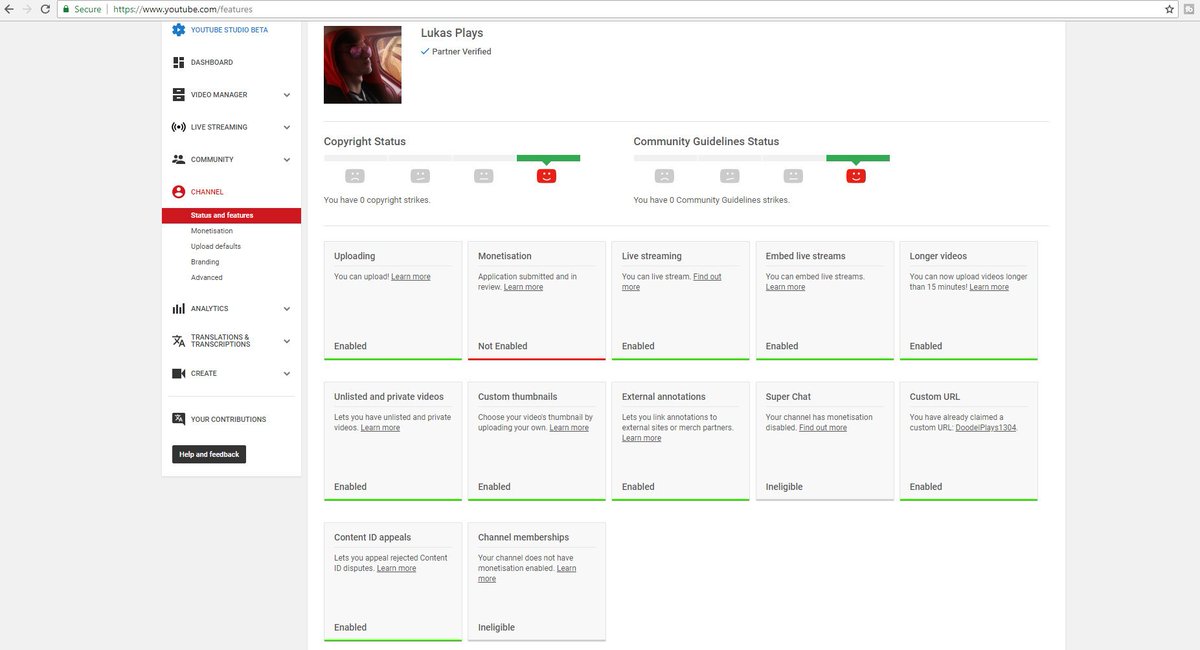1200x650 pixels.
Task: Click Find out more in Super Chat card
Action: 823,427
